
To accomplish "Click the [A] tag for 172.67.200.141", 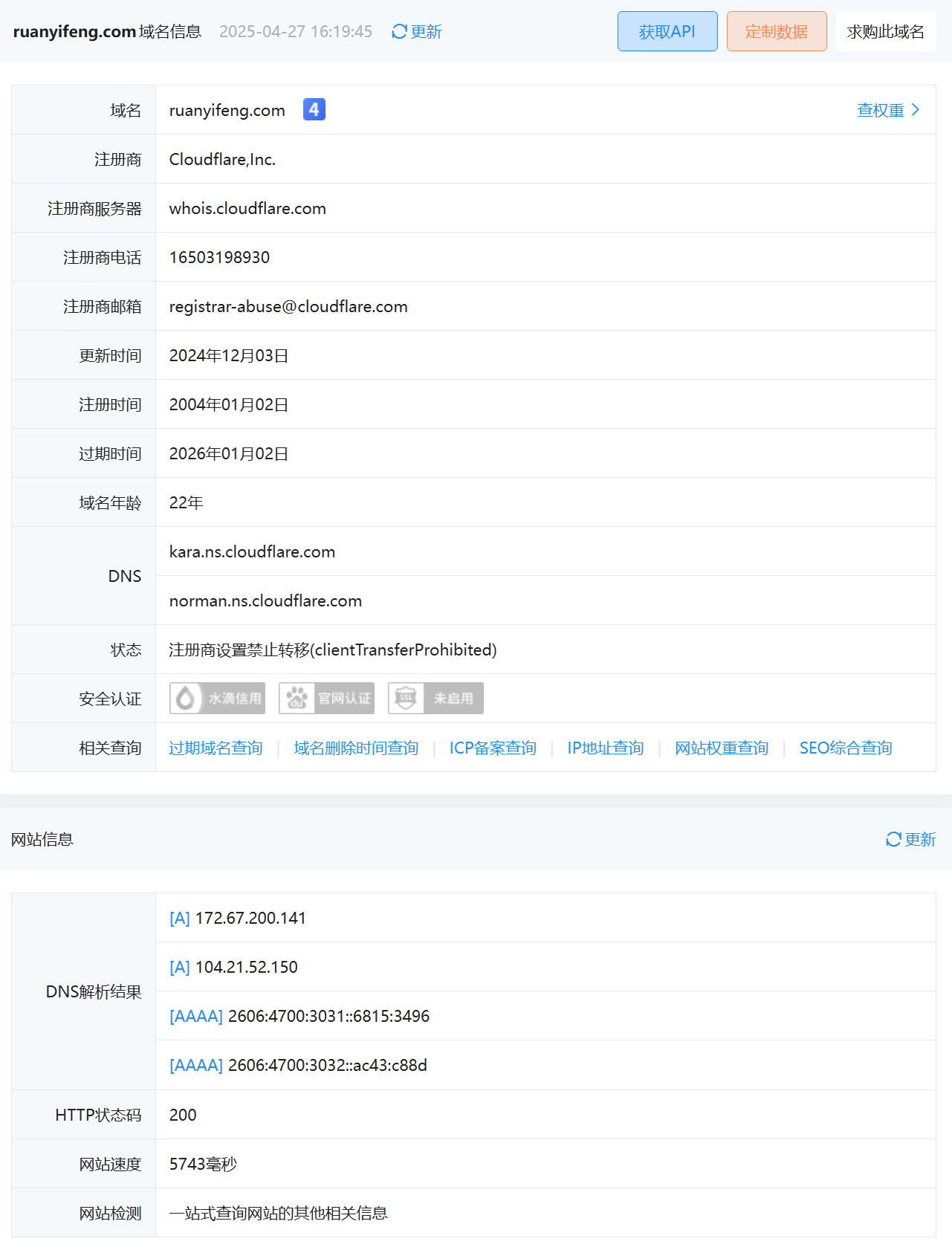I will coord(180,918).
